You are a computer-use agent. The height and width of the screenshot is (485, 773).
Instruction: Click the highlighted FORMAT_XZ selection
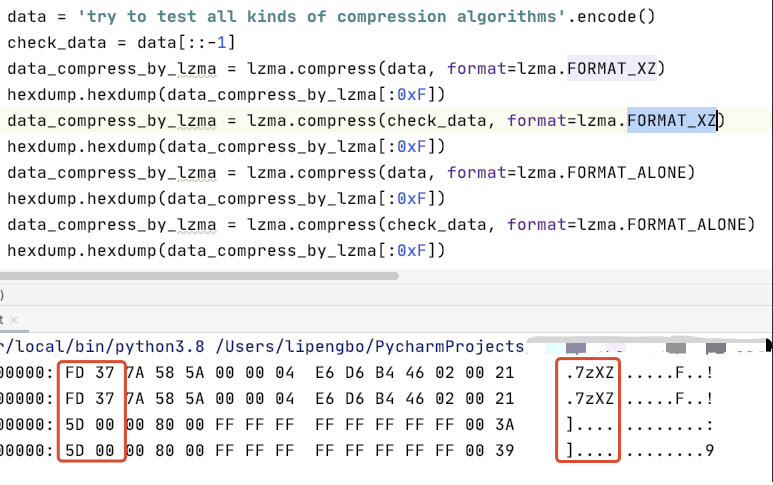pos(671,121)
